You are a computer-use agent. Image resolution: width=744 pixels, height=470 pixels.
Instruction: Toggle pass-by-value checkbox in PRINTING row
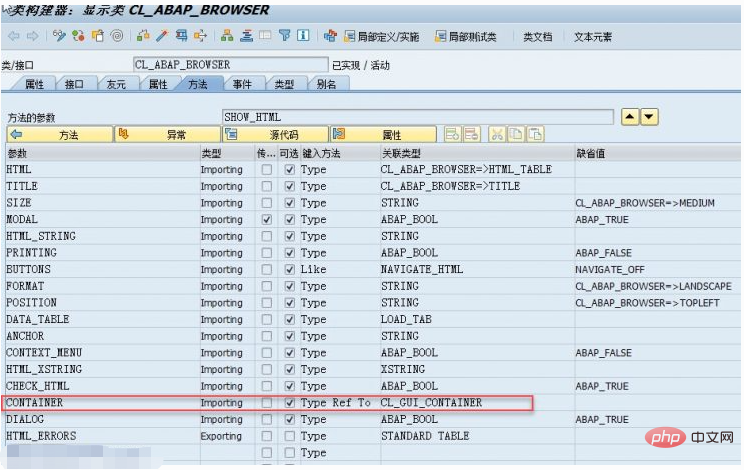coord(267,253)
